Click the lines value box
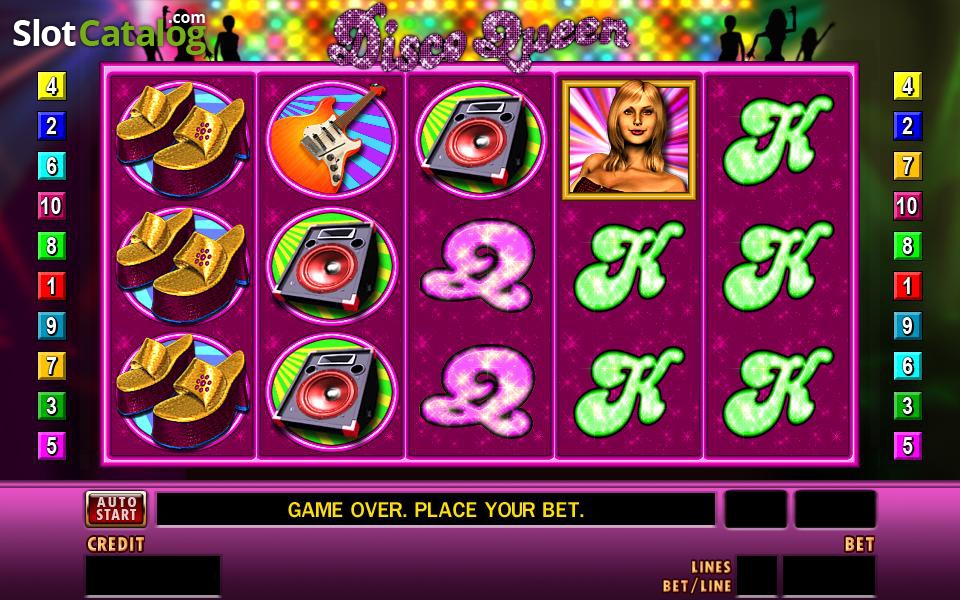 (757, 576)
